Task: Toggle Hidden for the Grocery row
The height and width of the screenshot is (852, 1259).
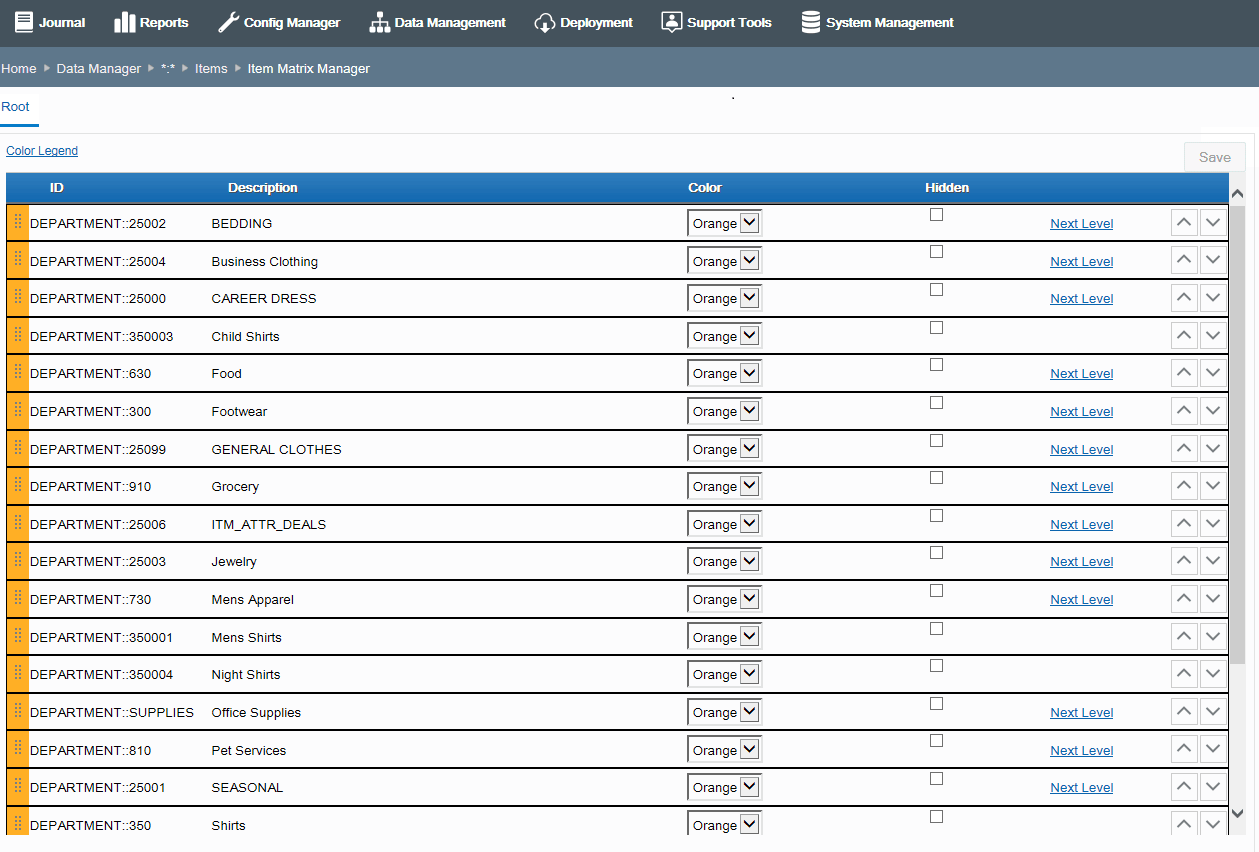Action: [x=936, y=477]
